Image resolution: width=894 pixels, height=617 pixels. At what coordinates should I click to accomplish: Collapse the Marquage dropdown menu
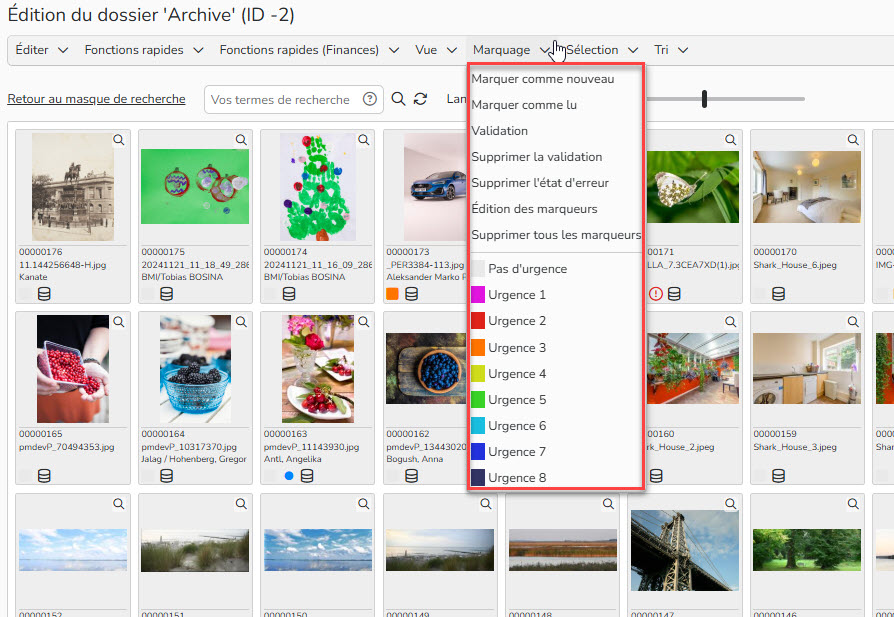[x=511, y=50]
